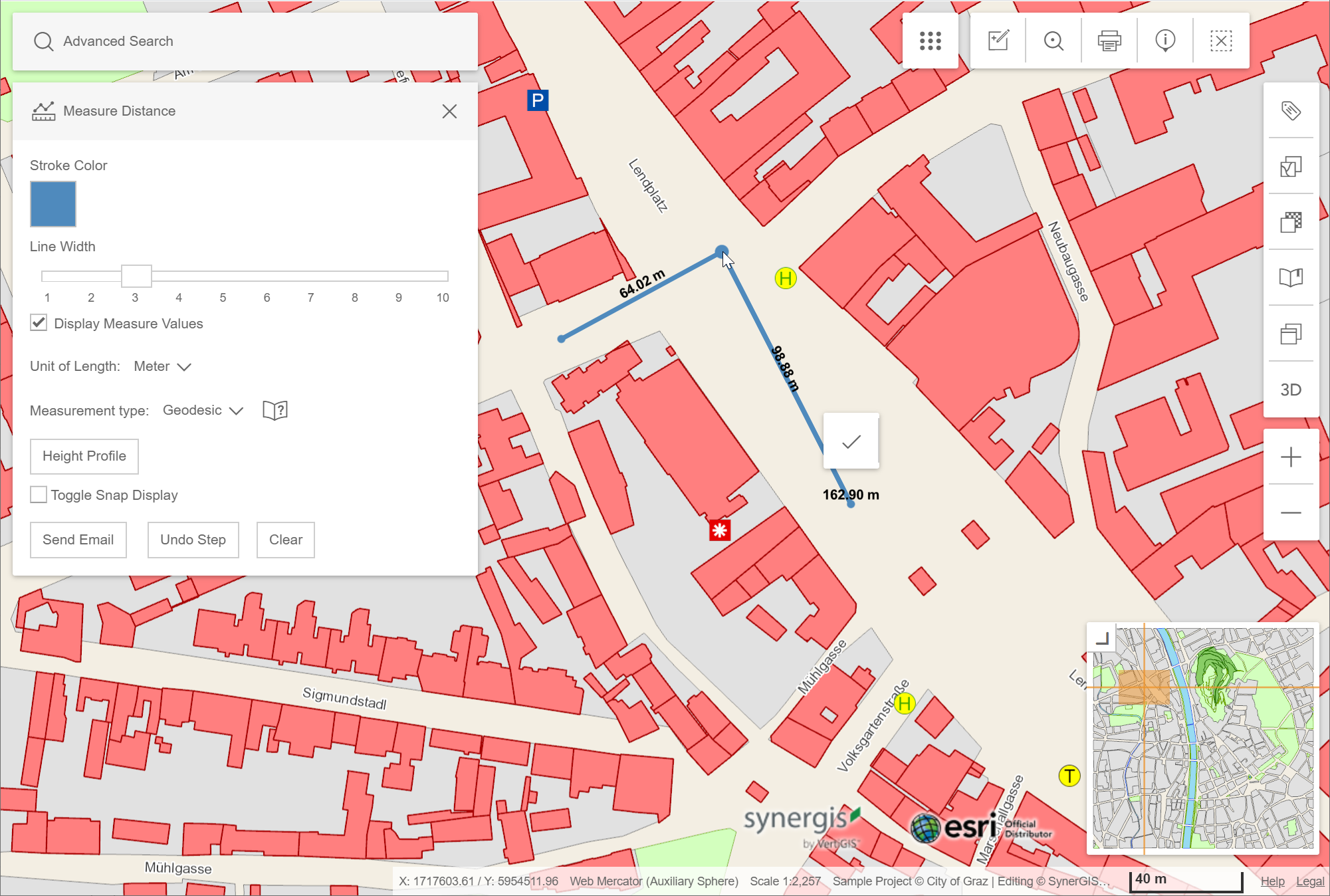Open Unit of Length Meter dropdown
1330x896 pixels.
[x=163, y=366]
